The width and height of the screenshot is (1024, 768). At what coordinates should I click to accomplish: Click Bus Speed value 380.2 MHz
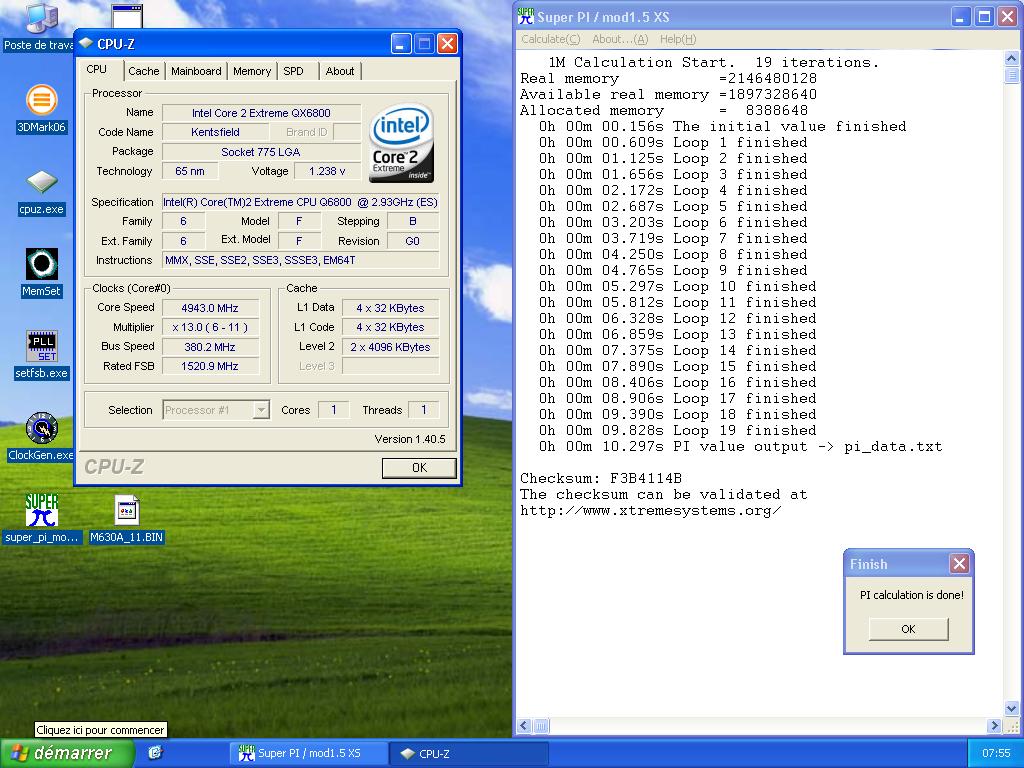(x=210, y=347)
